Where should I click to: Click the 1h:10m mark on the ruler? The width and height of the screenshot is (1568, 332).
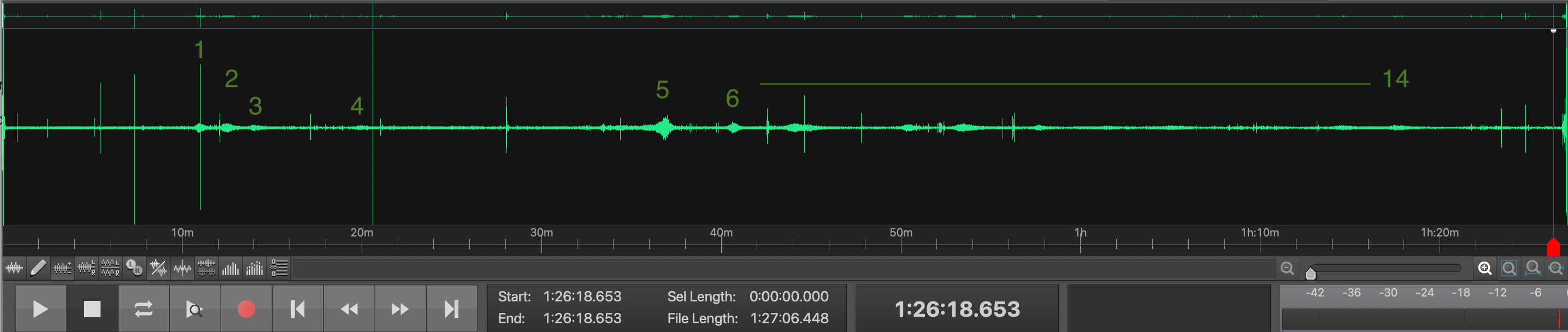1260,233
